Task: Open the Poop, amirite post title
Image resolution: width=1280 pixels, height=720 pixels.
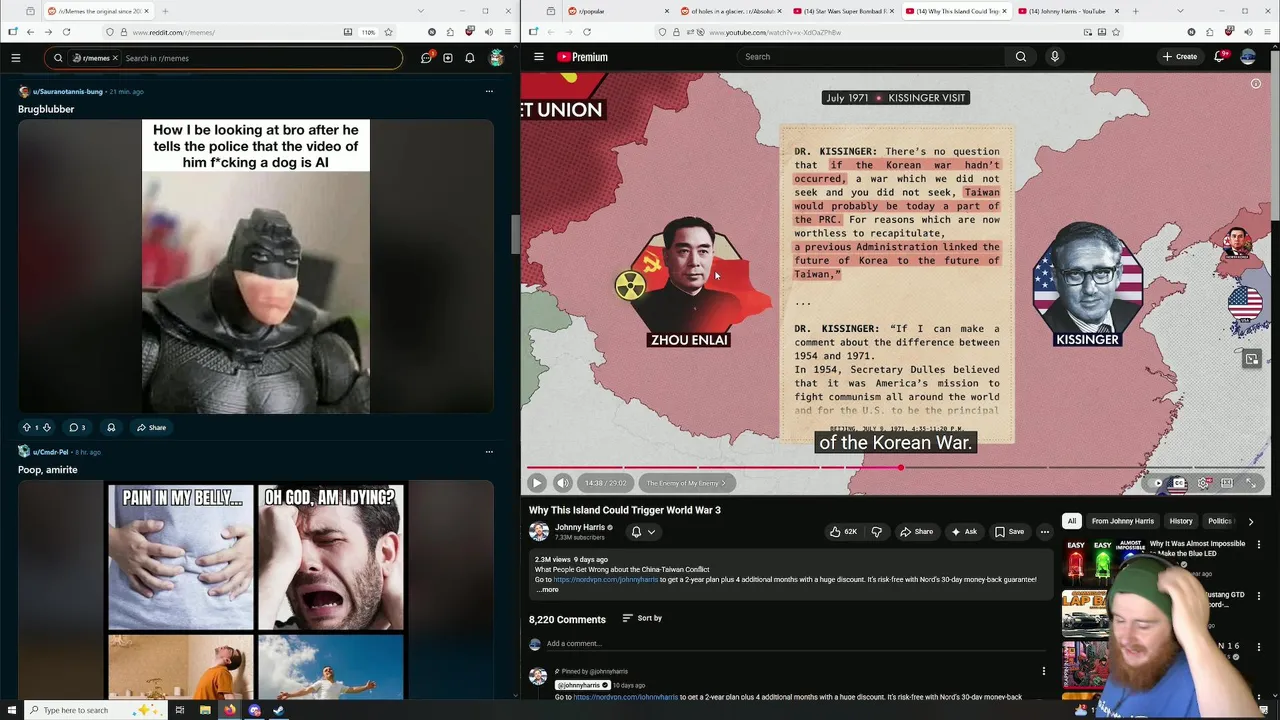Action: (x=47, y=470)
